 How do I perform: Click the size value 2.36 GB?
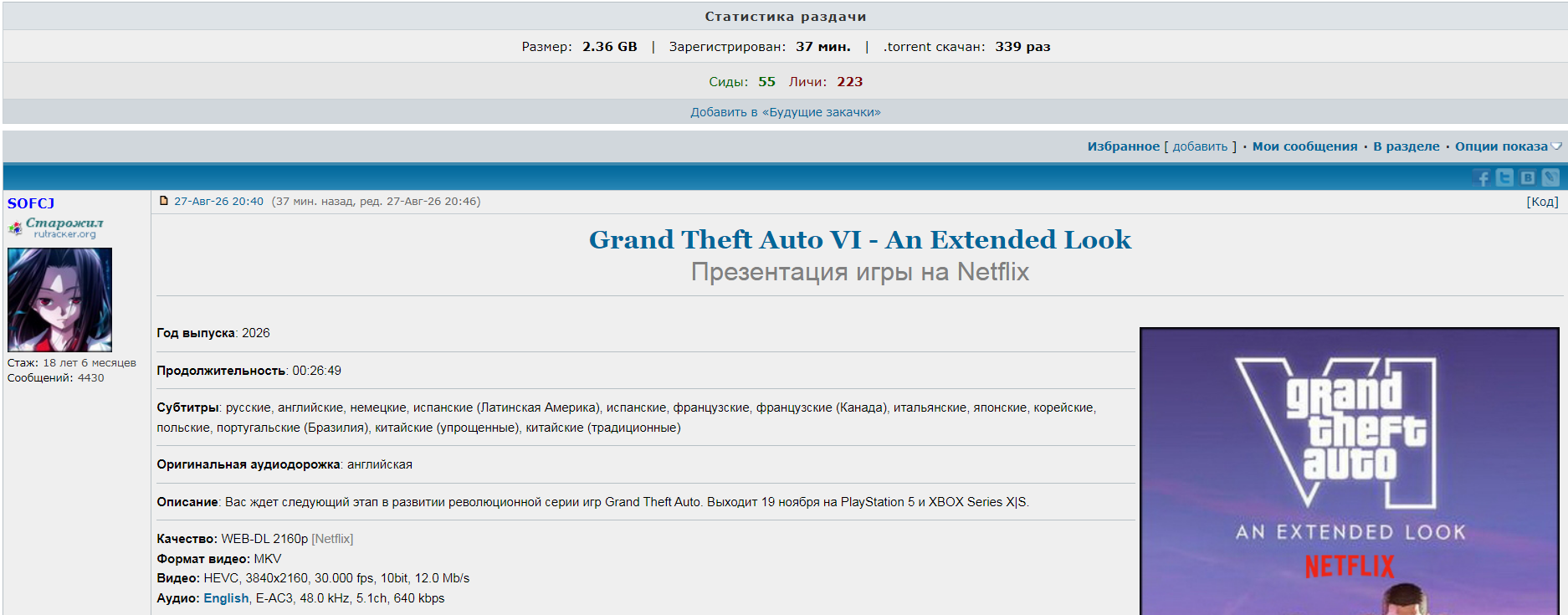coord(609,47)
